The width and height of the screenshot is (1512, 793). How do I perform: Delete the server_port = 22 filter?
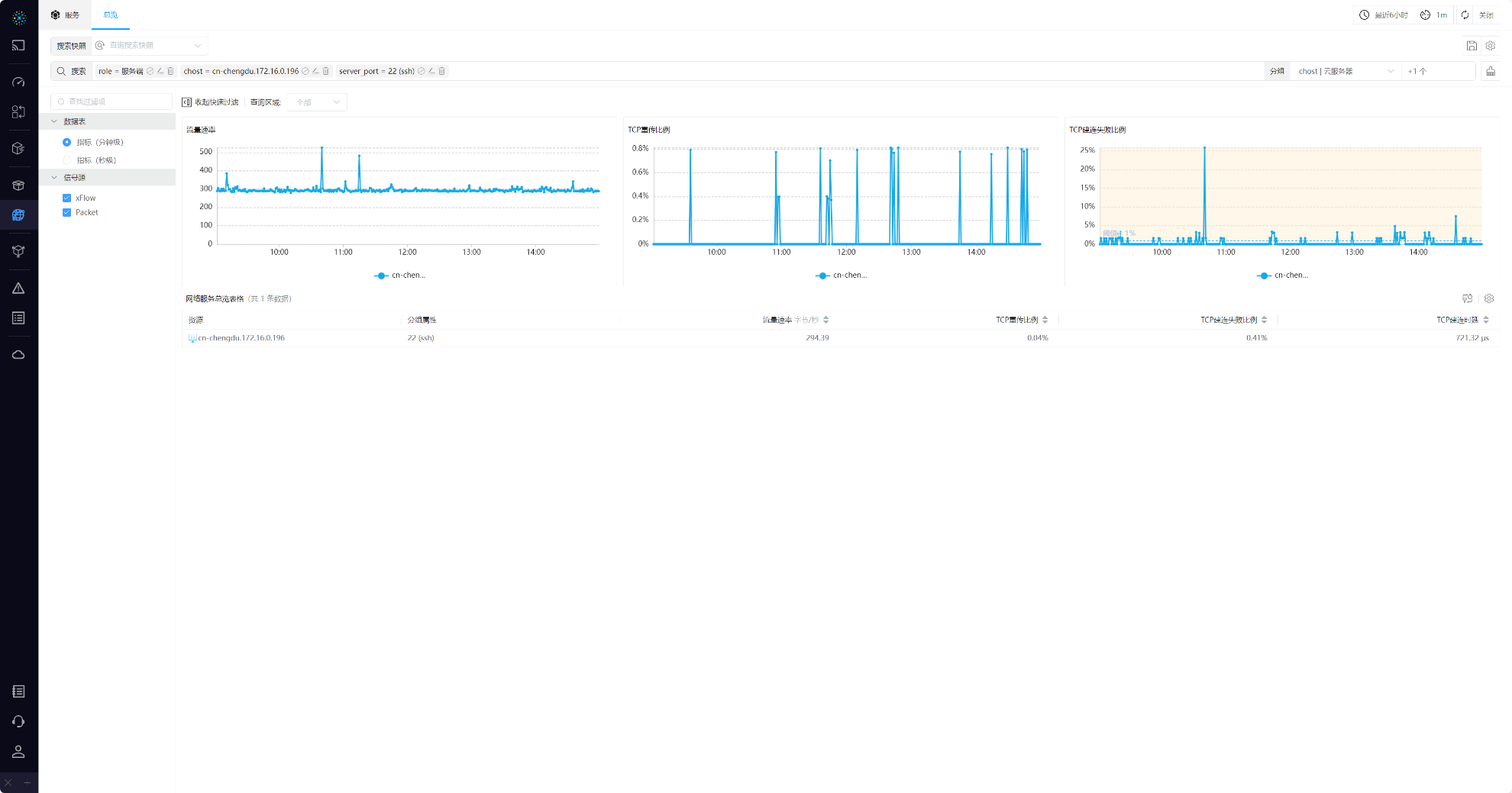[442, 71]
